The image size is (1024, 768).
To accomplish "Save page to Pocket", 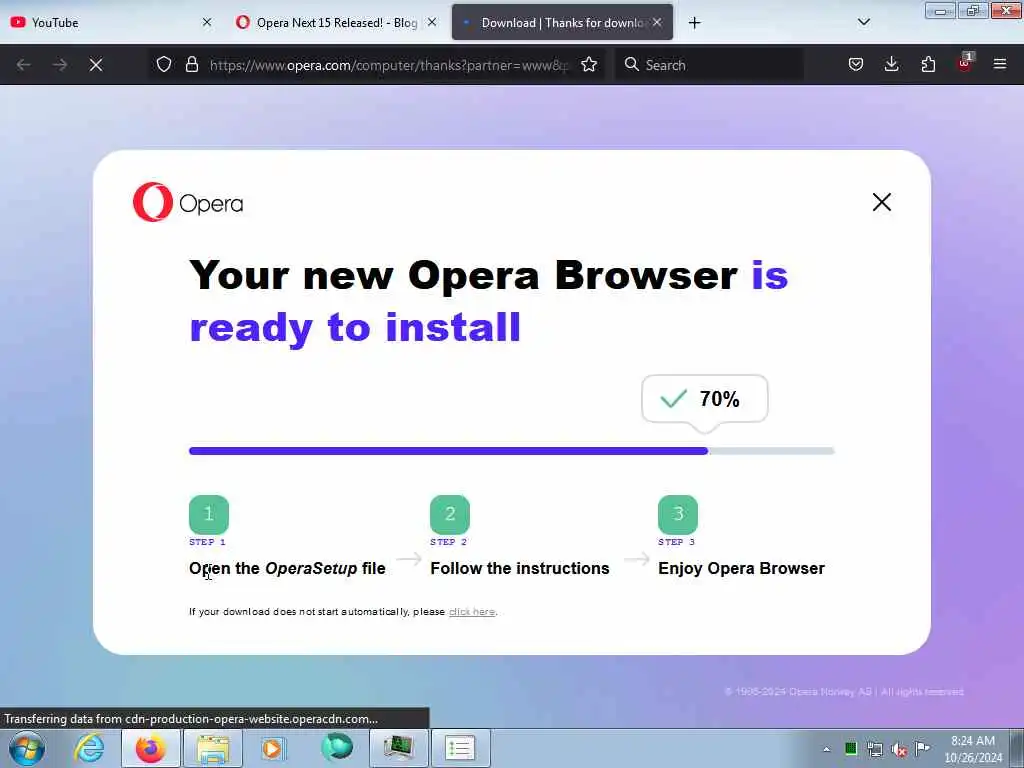I will (856, 64).
